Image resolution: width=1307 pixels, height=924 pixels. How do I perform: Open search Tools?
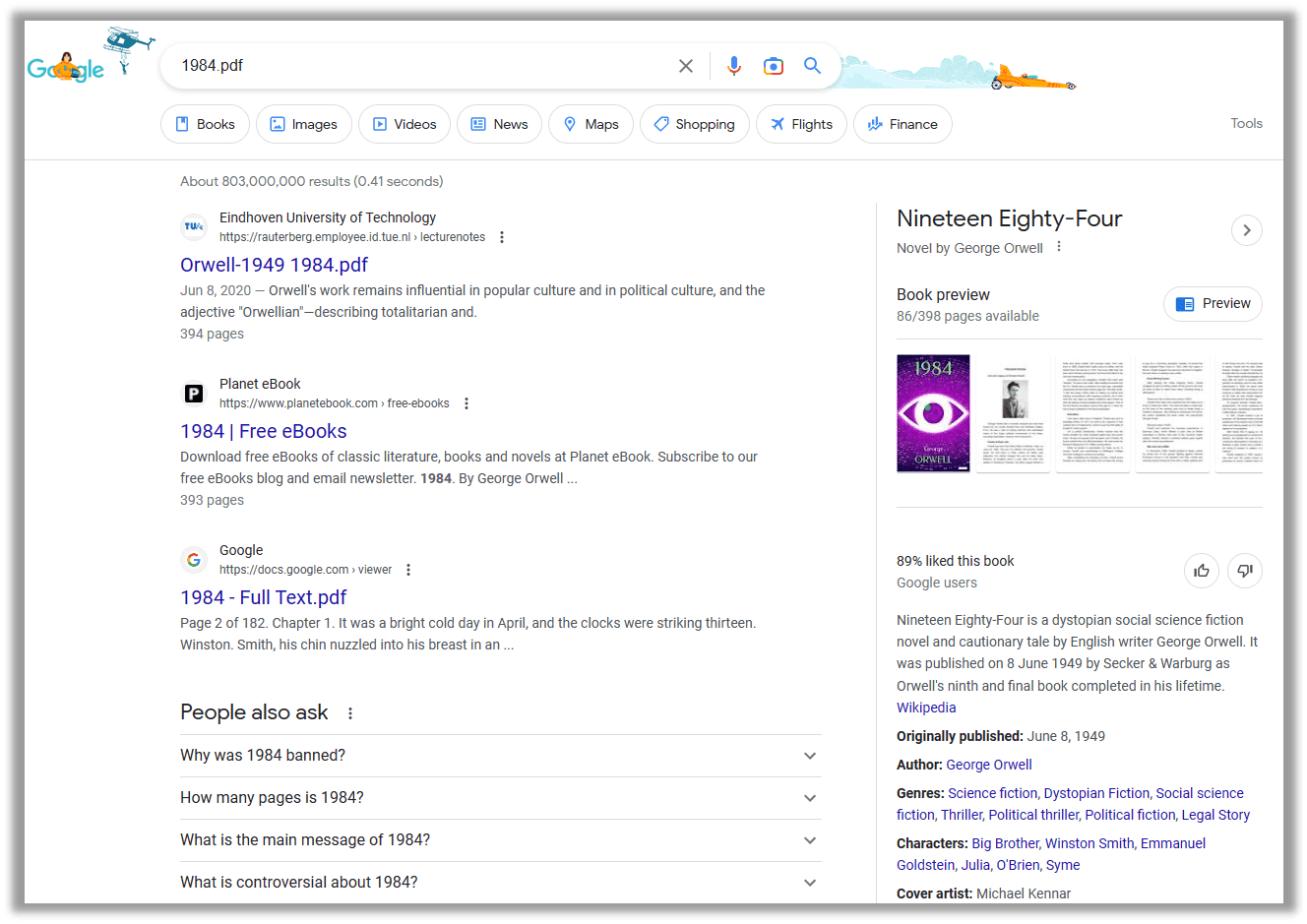1246,123
